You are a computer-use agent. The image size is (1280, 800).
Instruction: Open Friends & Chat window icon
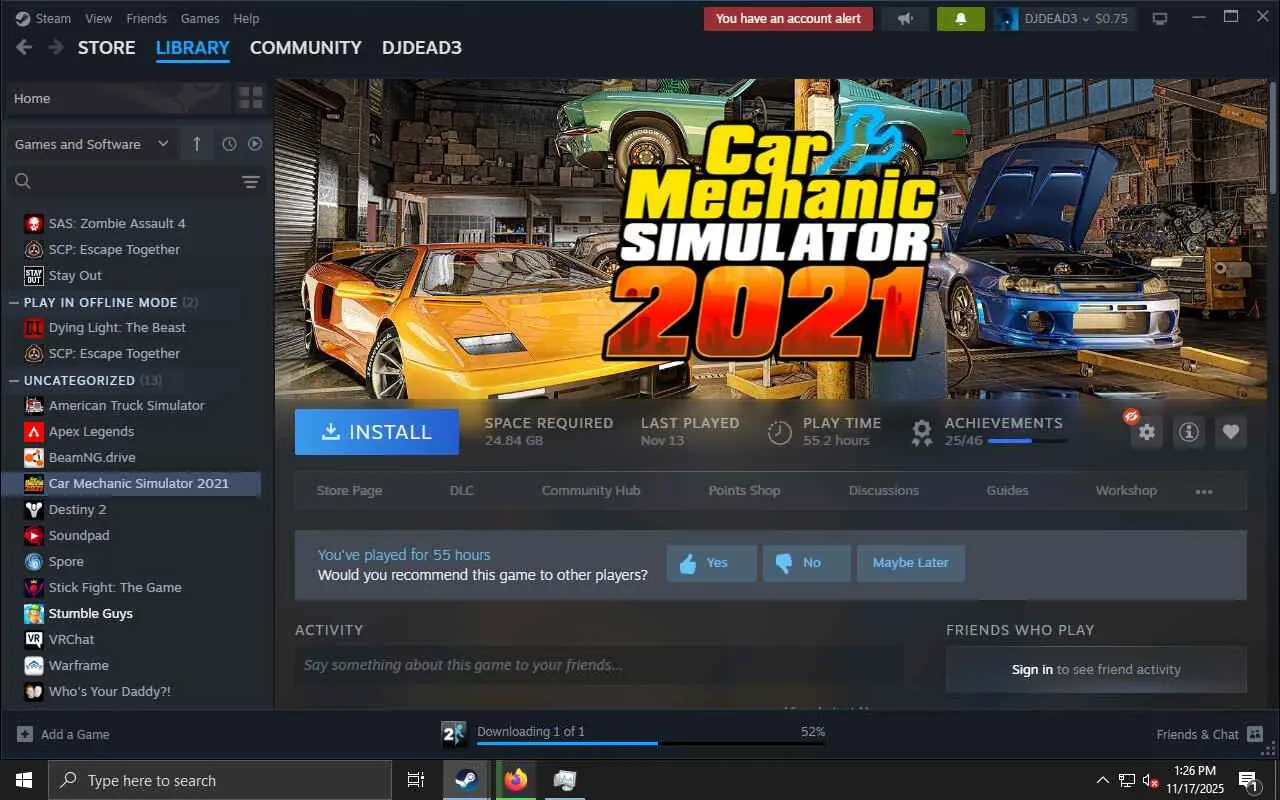1255,734
